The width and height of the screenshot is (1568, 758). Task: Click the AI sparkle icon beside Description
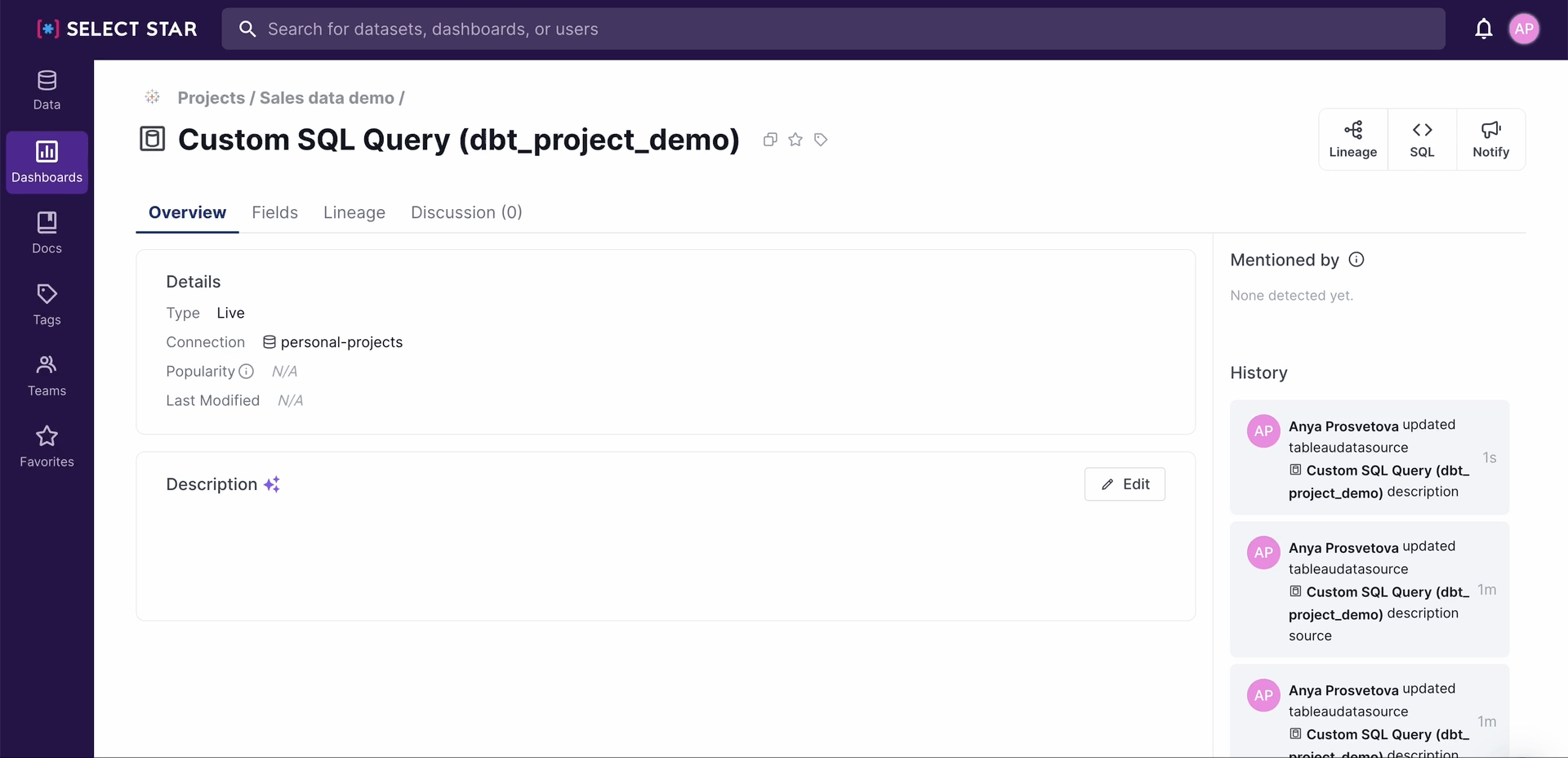(x=272, y=484)
